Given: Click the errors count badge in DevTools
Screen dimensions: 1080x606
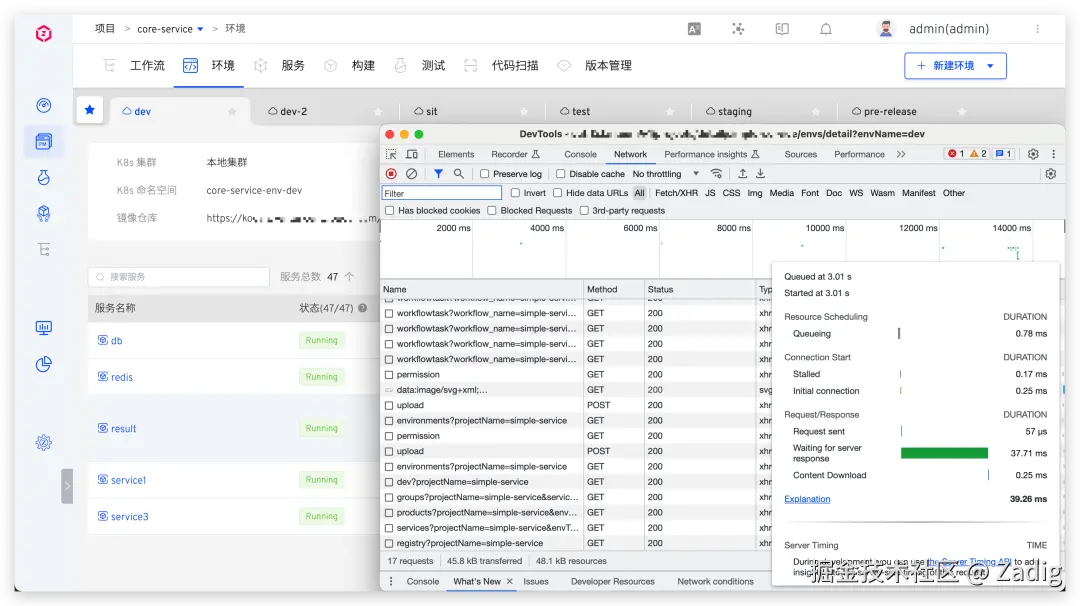Looking at the screenshot, I should [956, 154].
